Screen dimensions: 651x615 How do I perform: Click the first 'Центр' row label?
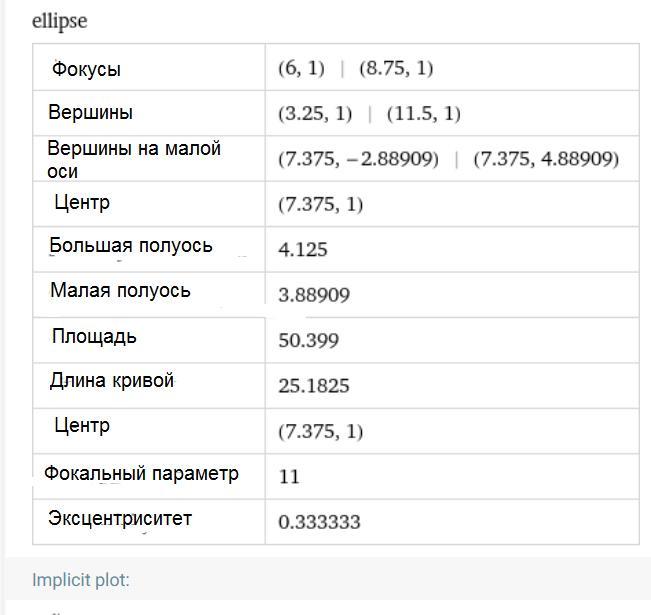(82, 203)
